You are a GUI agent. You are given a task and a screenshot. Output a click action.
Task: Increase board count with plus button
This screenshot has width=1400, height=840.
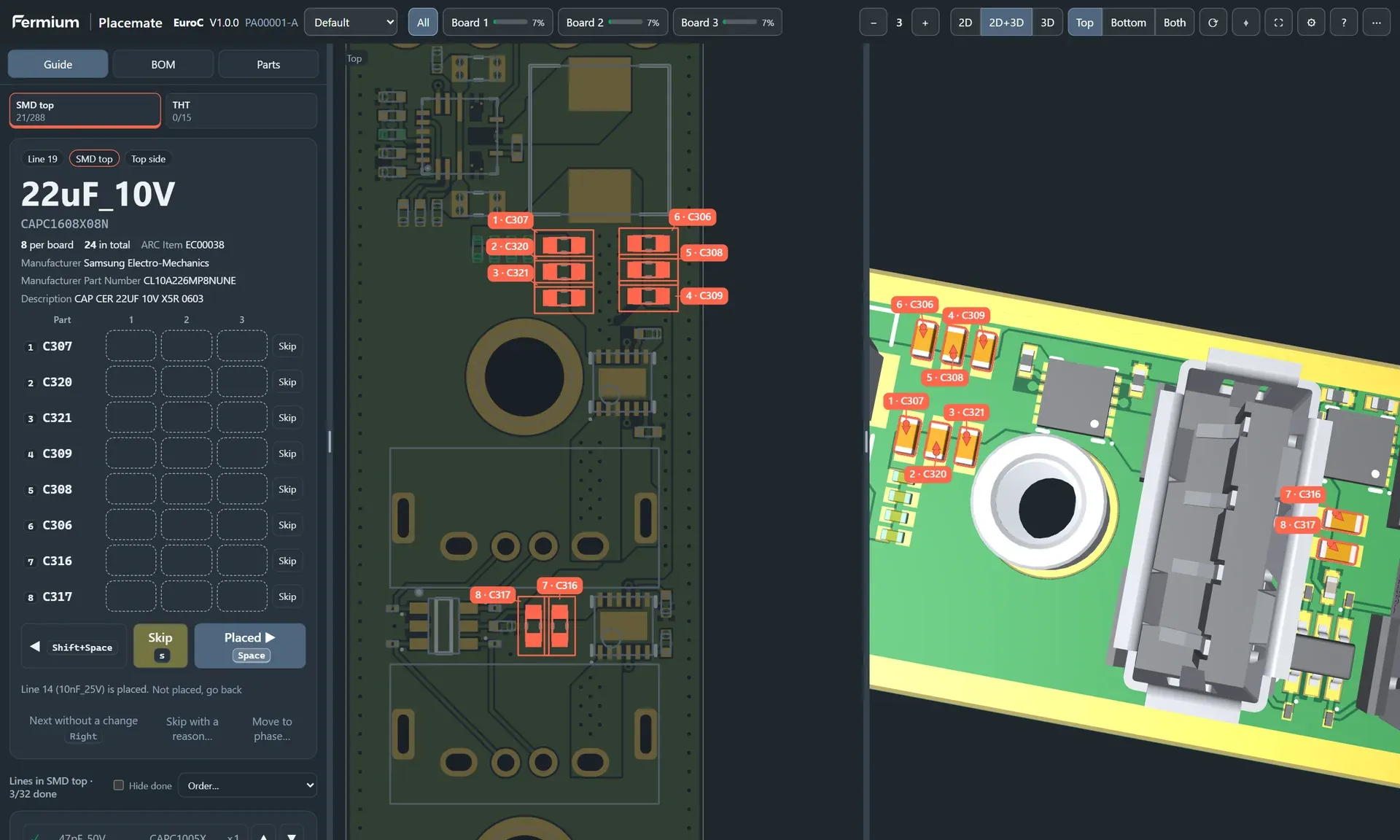click(x=925, y=23)
